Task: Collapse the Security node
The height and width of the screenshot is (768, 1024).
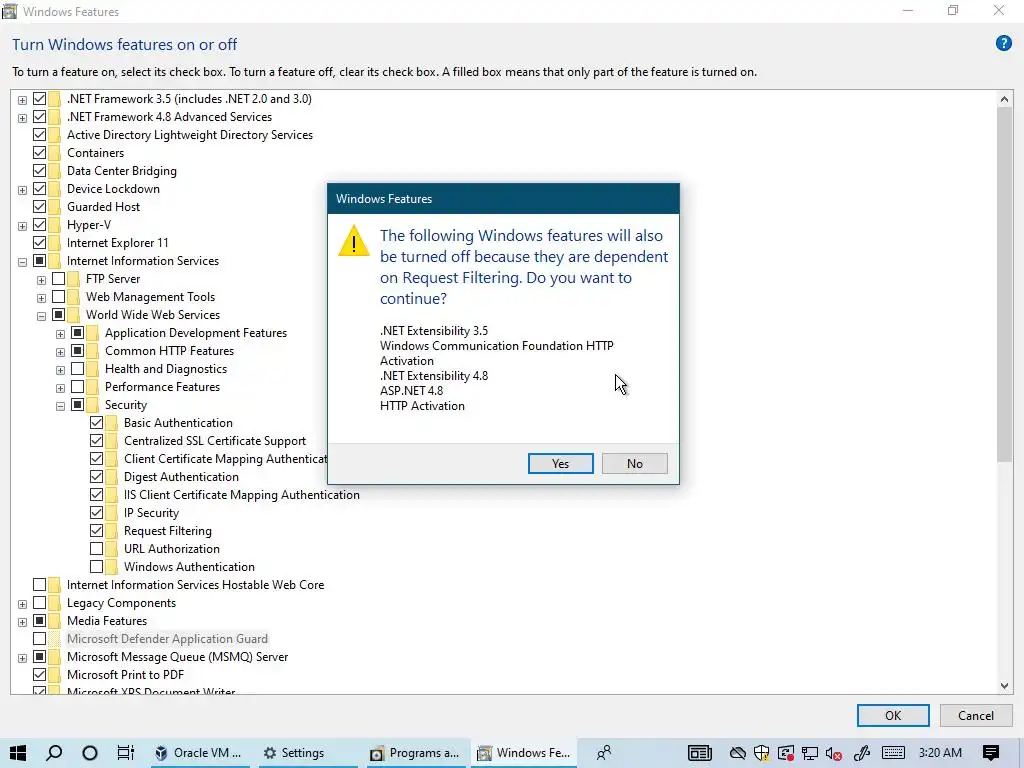Action: 60,406
